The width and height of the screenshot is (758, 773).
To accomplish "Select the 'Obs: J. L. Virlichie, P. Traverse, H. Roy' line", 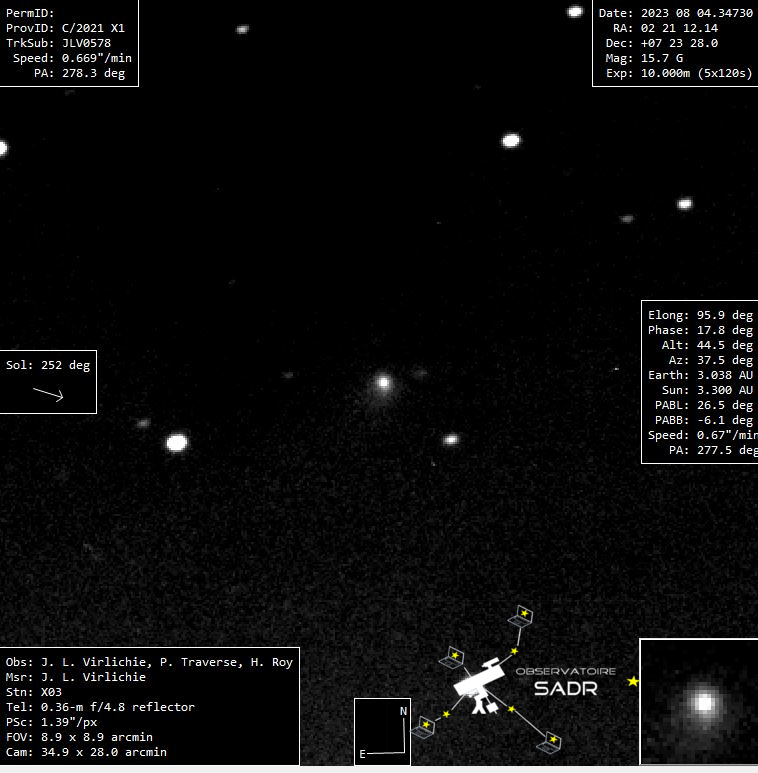I will coord(149,662).
